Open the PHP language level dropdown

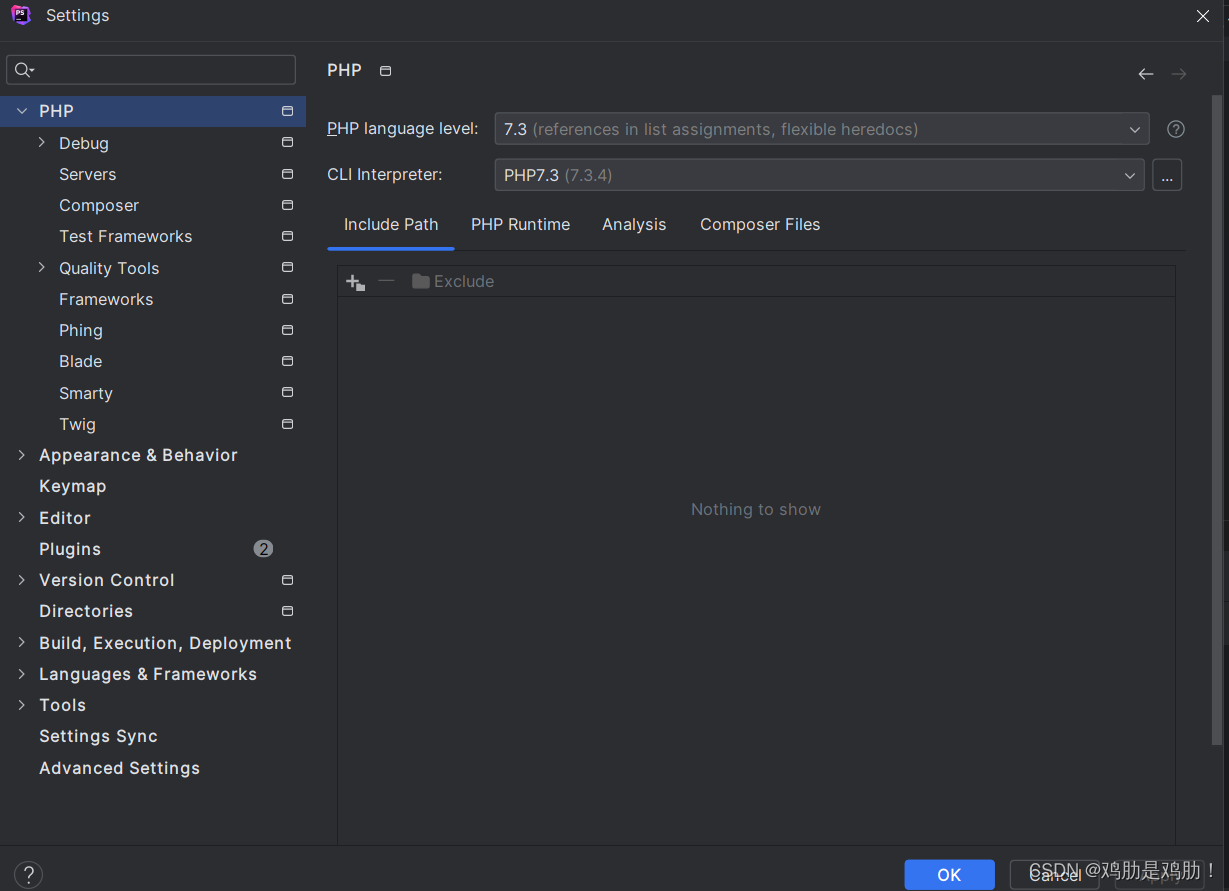[x=1134, y=129]
